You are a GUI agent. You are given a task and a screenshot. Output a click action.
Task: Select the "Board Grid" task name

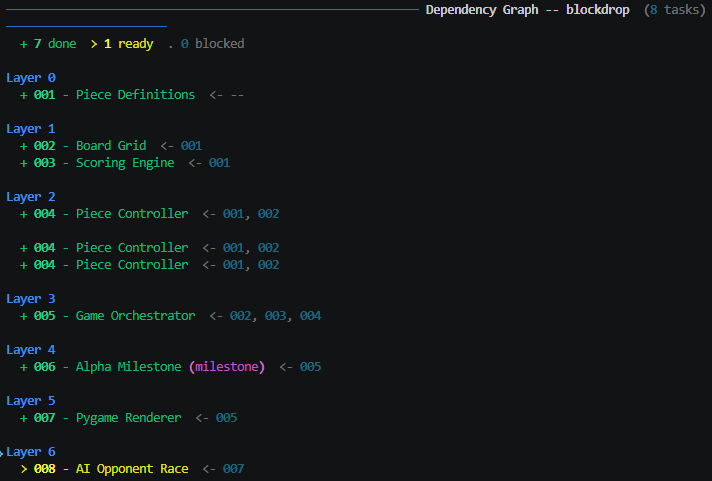point(111,146)
